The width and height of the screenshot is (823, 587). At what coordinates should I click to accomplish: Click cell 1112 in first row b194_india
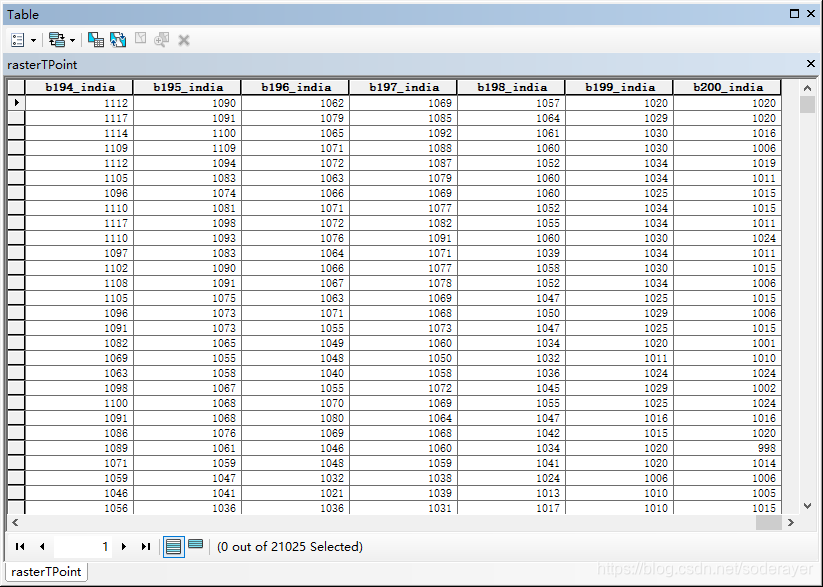pyautogui.click(x=79, y=103)
